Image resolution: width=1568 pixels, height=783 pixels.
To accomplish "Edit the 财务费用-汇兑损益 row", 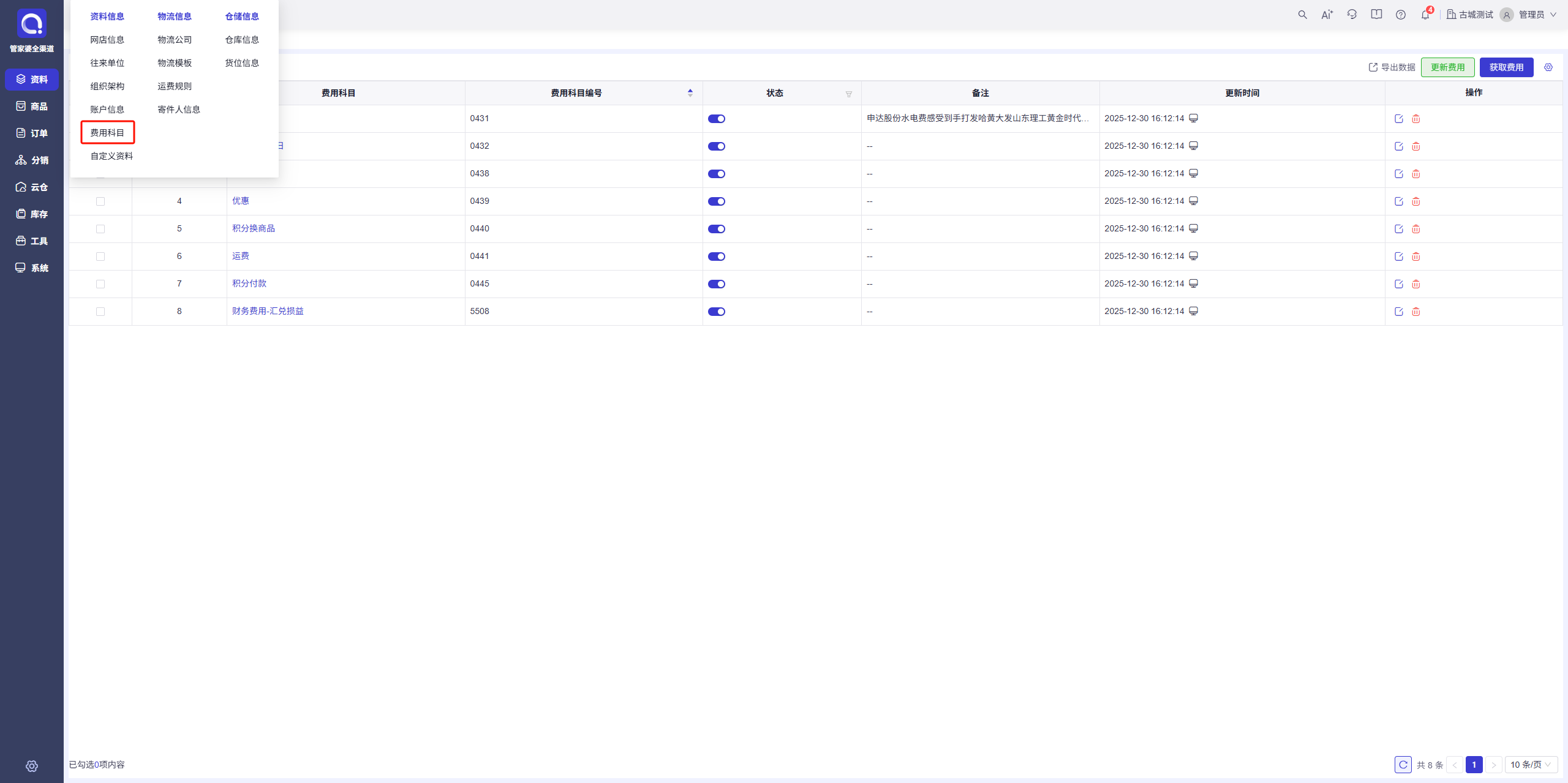I will [1399, 312].
